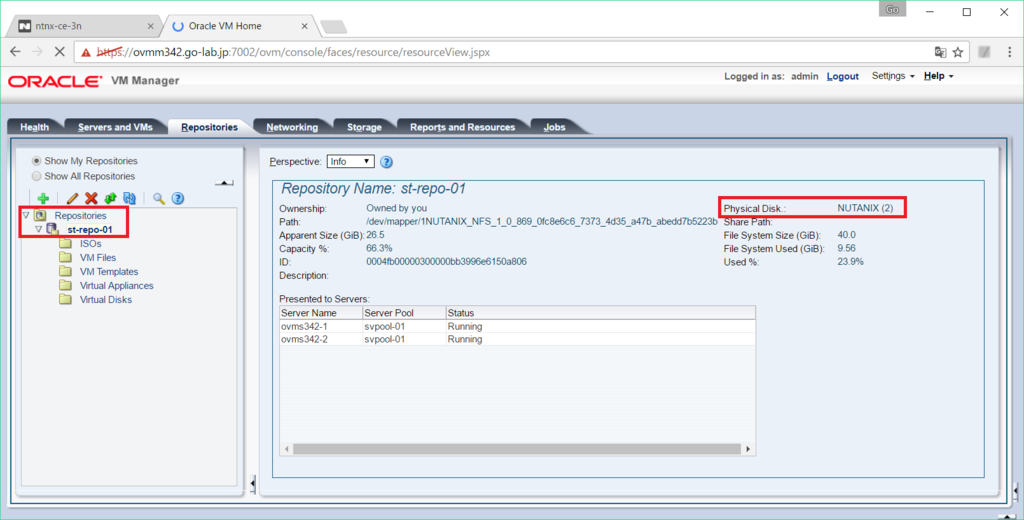The width and height of the screenshot is (1024, 520).
Task: Click the blue Refresh Repository icon
Action: pos(129,199)
